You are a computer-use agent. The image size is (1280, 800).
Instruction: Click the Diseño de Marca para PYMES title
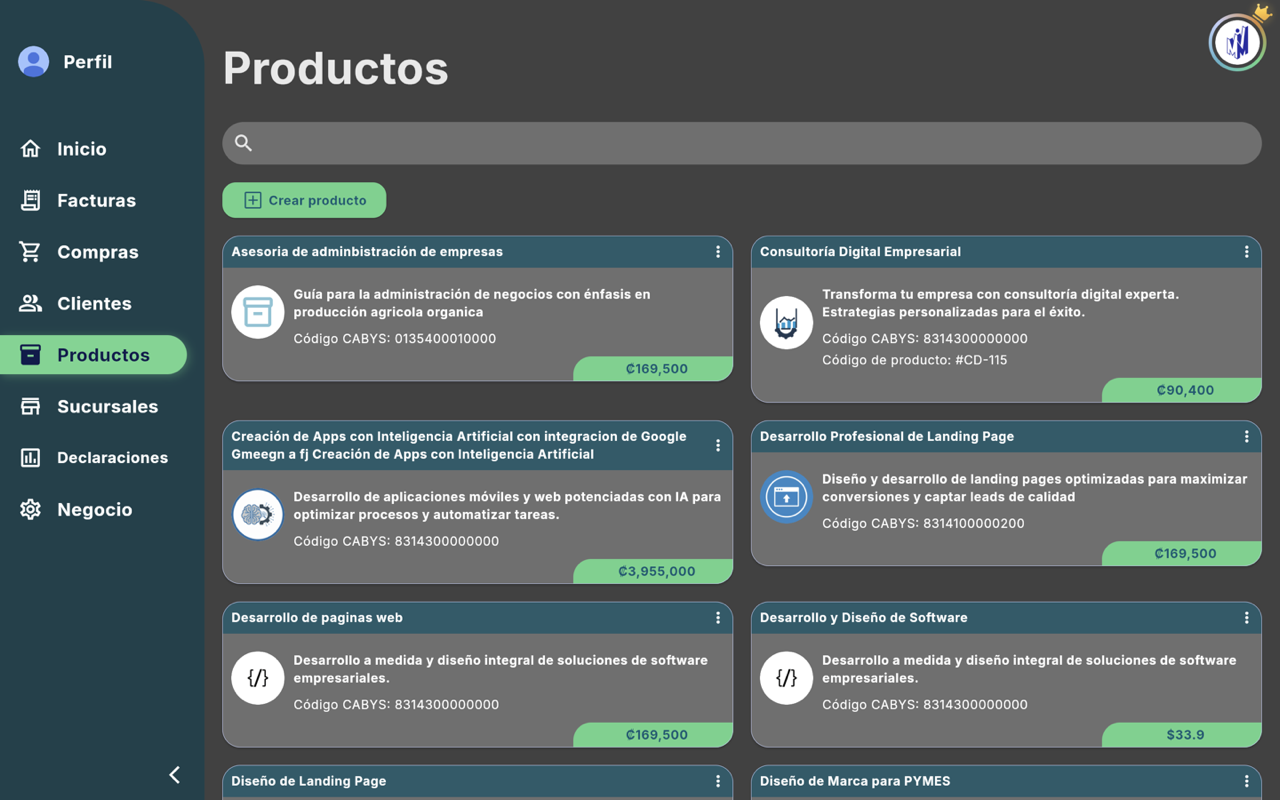(855, 781)
